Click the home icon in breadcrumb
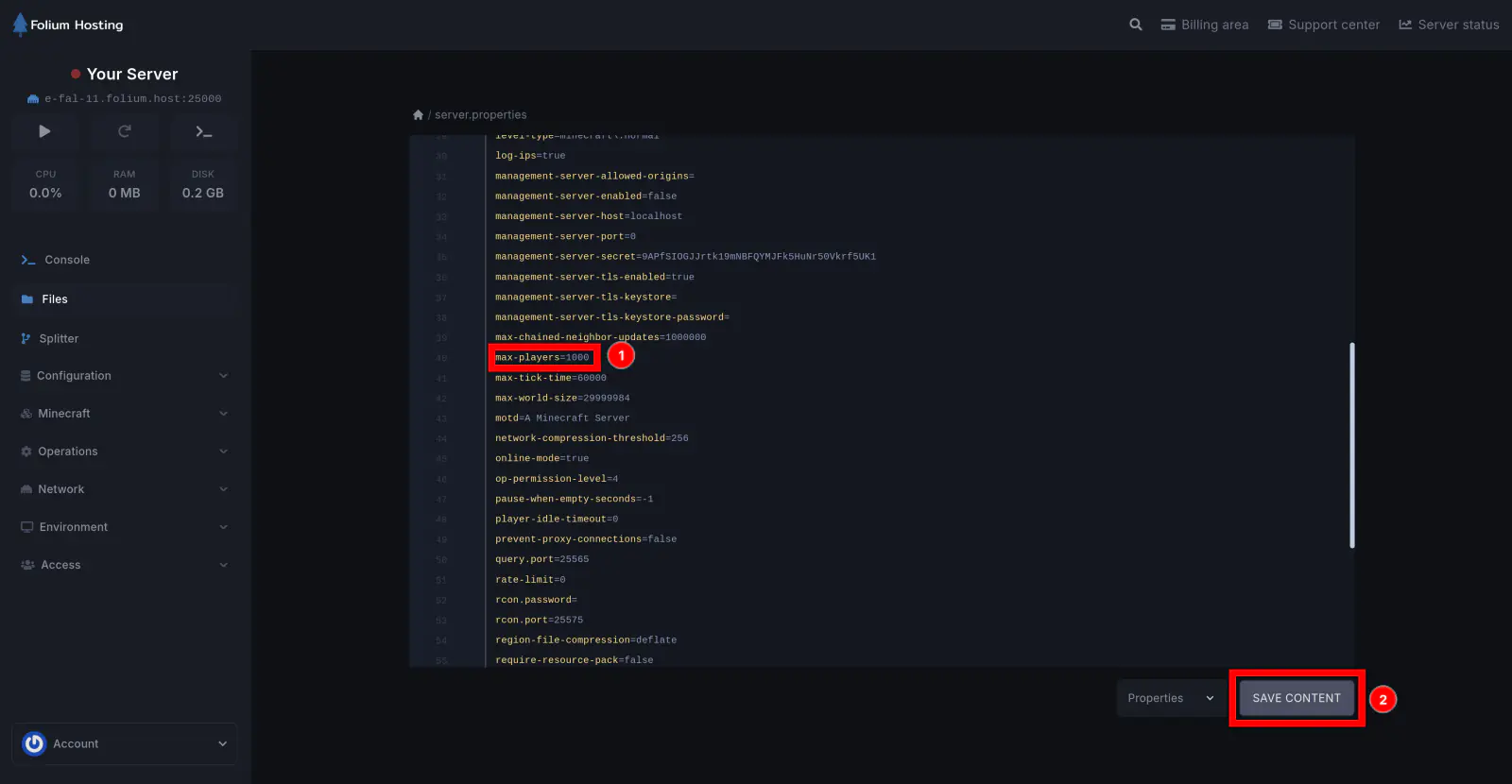The image size is (1512, 784). click(x=418, y=115)
